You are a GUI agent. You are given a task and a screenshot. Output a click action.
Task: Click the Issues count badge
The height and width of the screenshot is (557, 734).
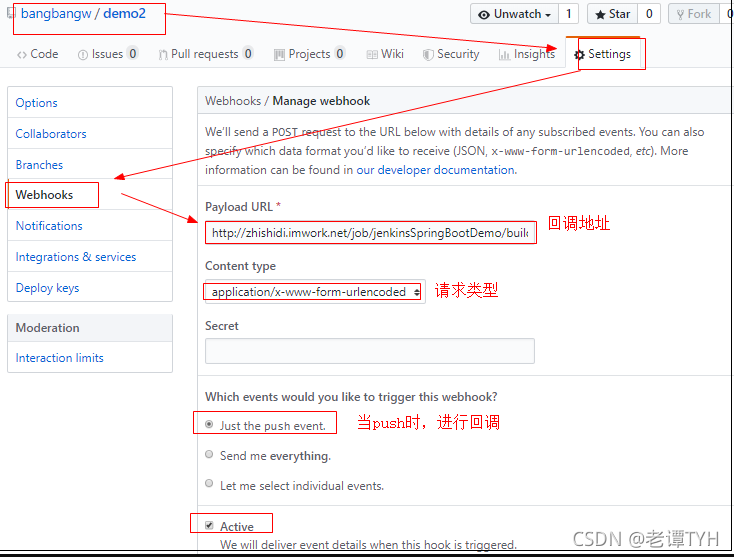coord(133,54)
